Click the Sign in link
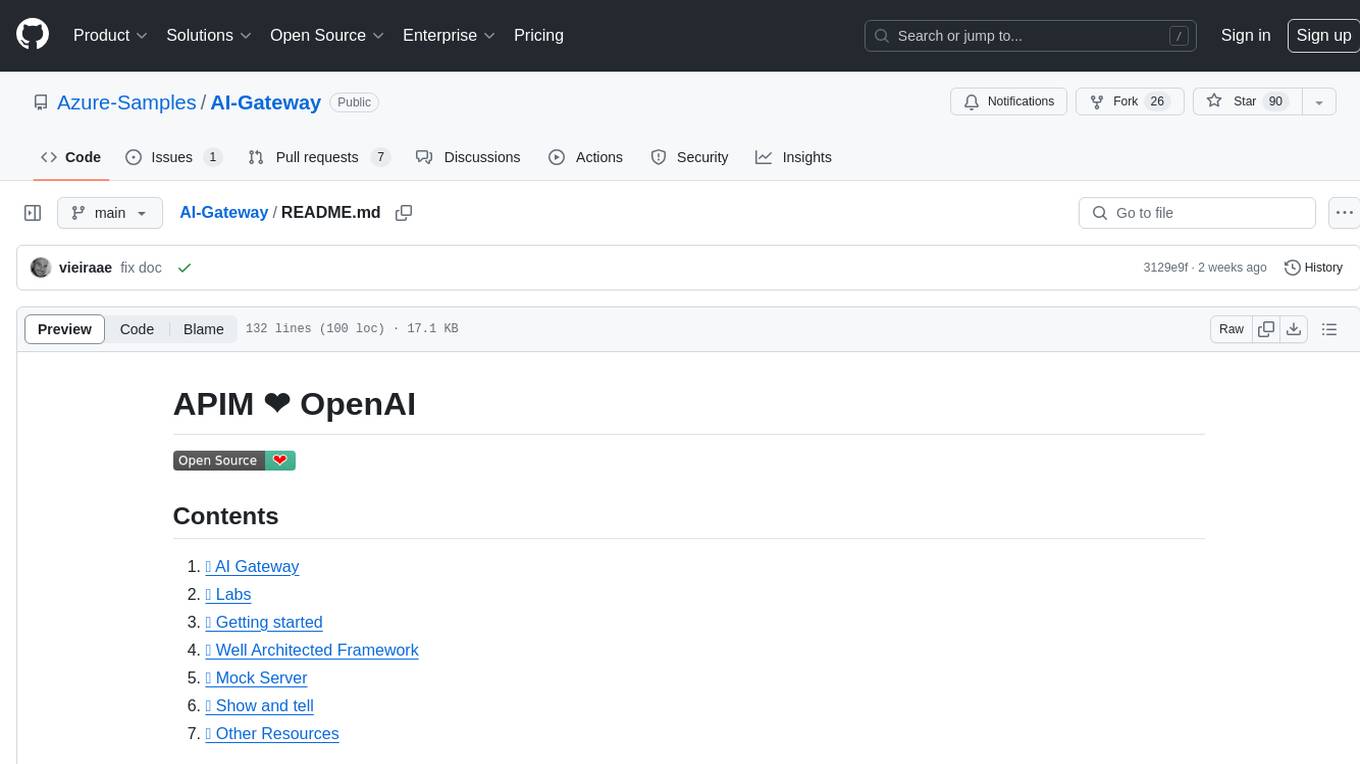The width and height of the screenshot is (1360, 764). pos(1245,35)
